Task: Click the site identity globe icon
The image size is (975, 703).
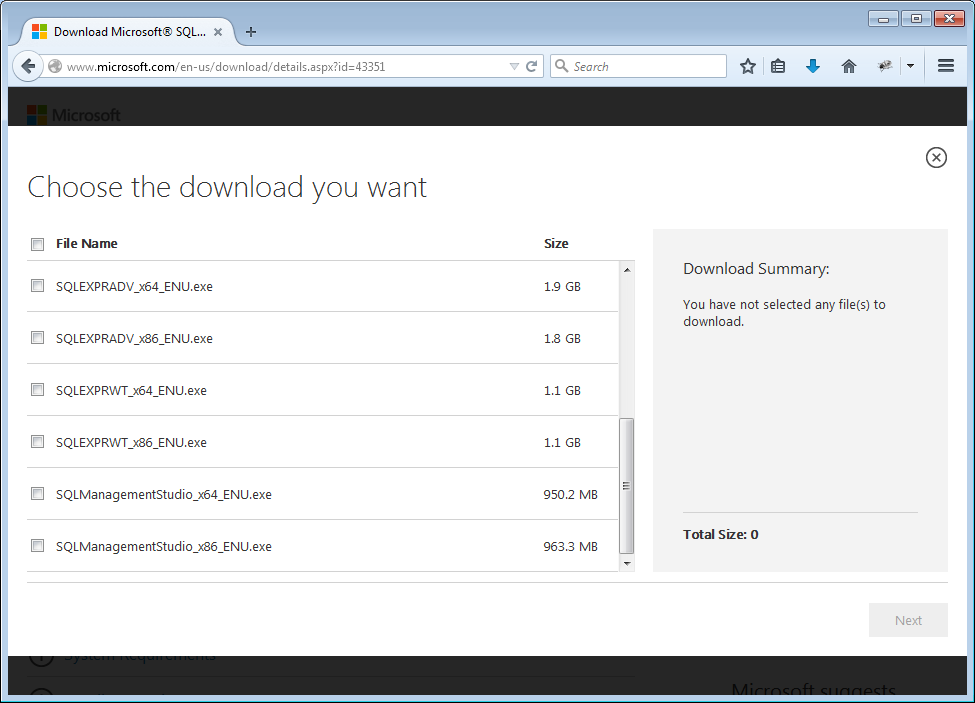Action: (x=55, y=67)
